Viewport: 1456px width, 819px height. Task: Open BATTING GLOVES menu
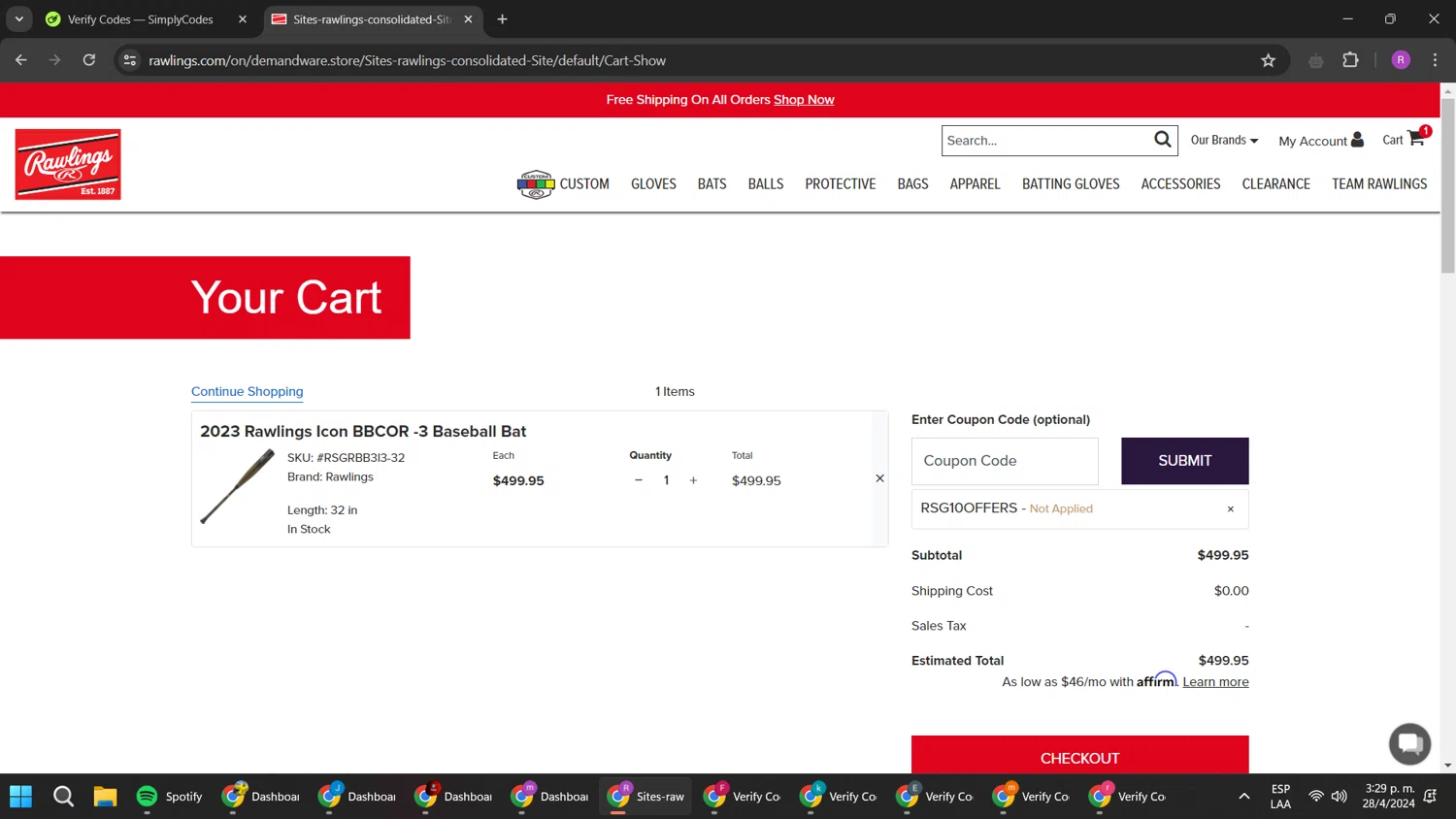(1071, 183)
